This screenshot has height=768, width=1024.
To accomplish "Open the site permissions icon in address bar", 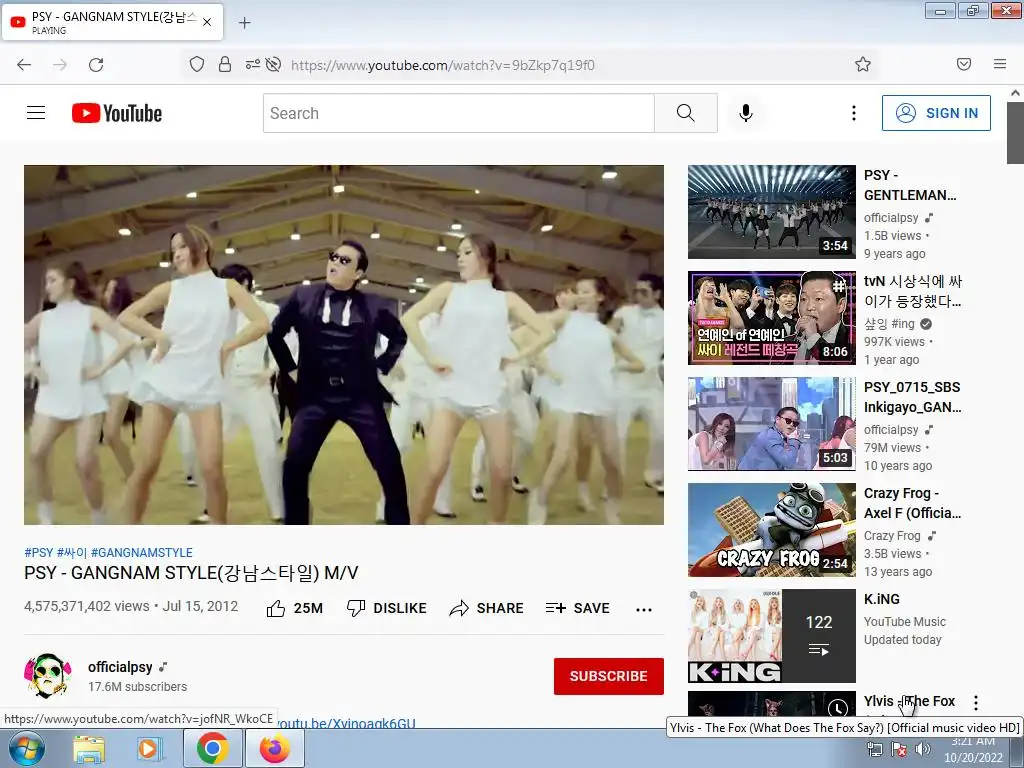I will pyautogui.click(x=252, y=64).
